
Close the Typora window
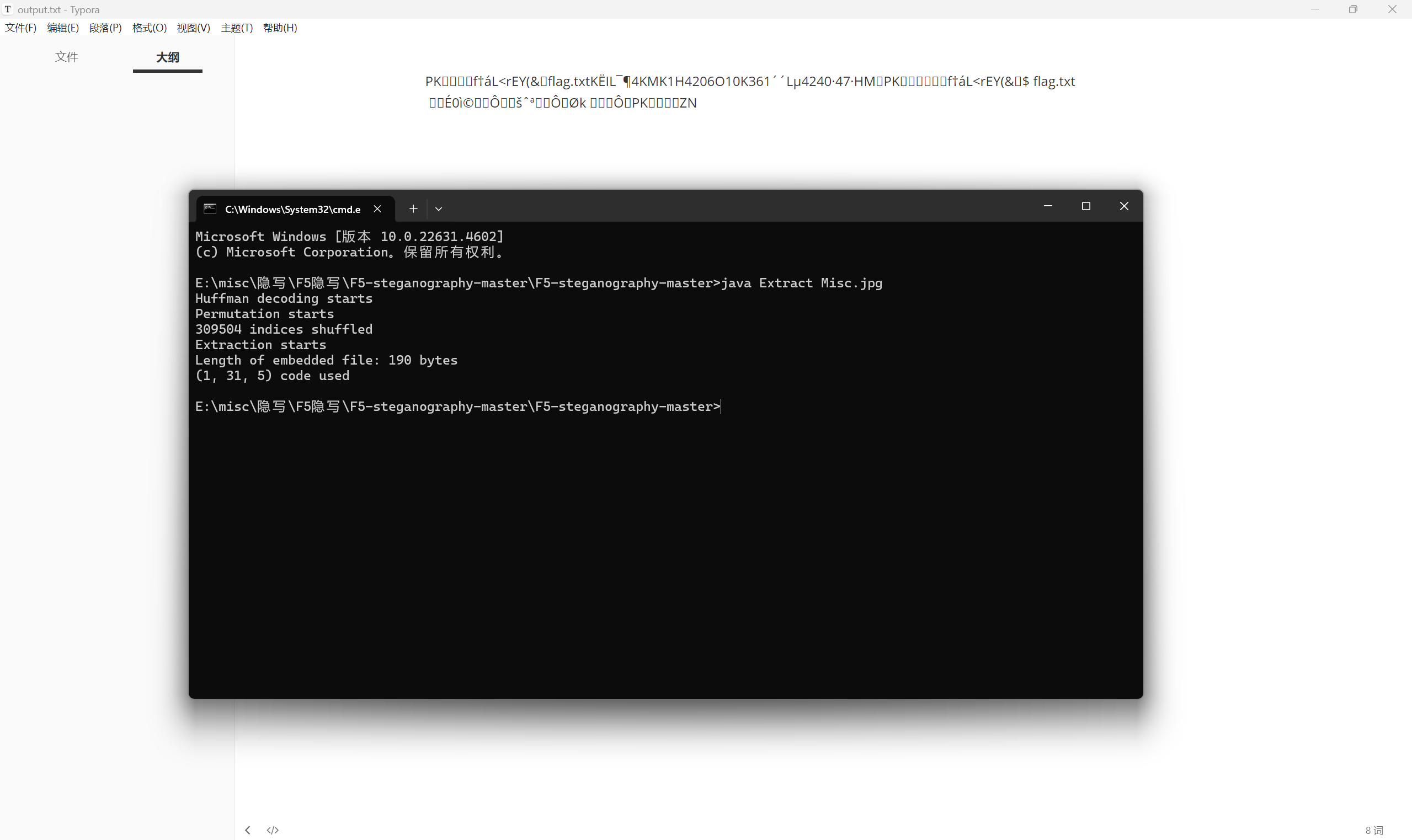1392,9
